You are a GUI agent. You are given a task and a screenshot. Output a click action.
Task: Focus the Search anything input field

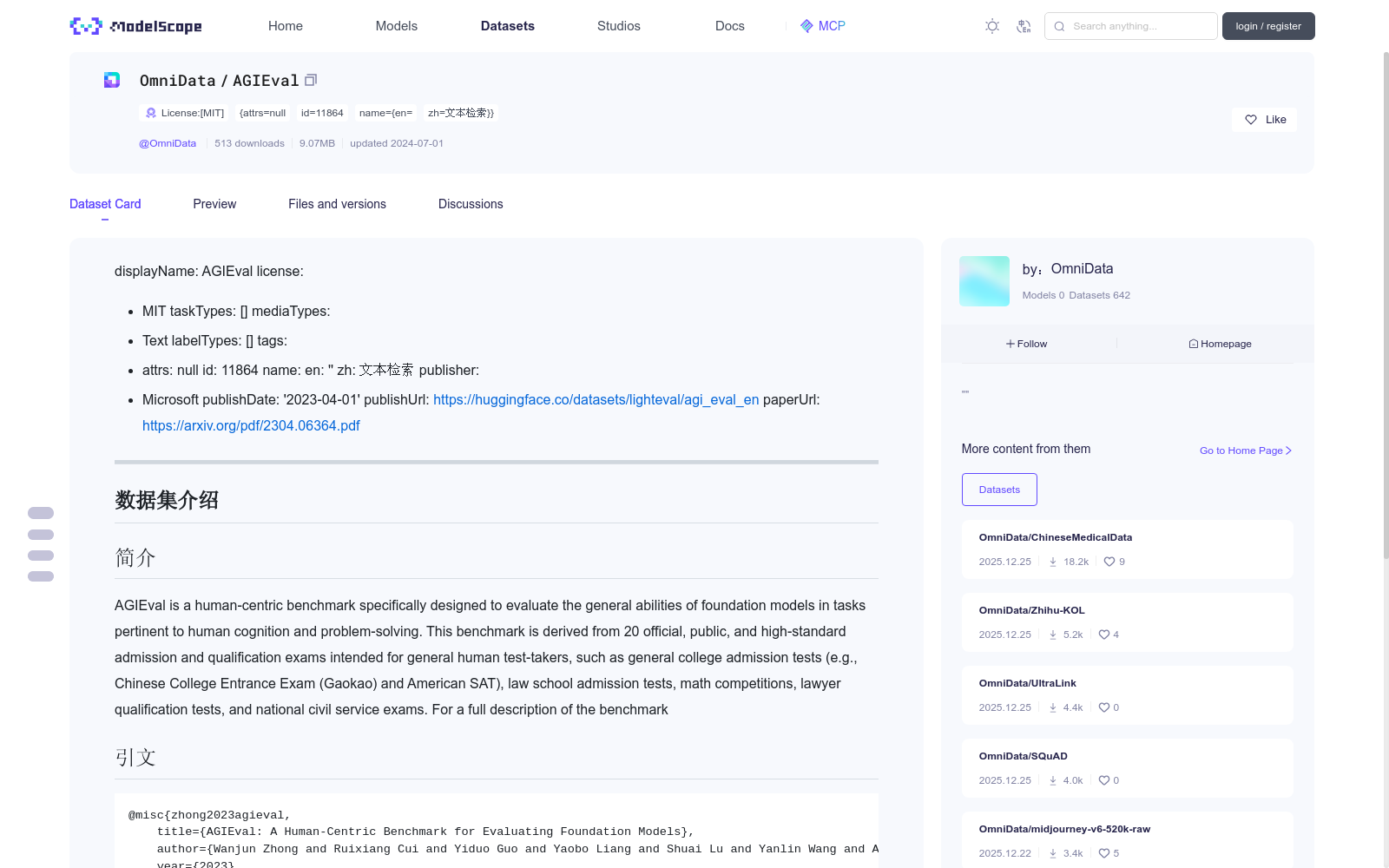point(1131,26)
